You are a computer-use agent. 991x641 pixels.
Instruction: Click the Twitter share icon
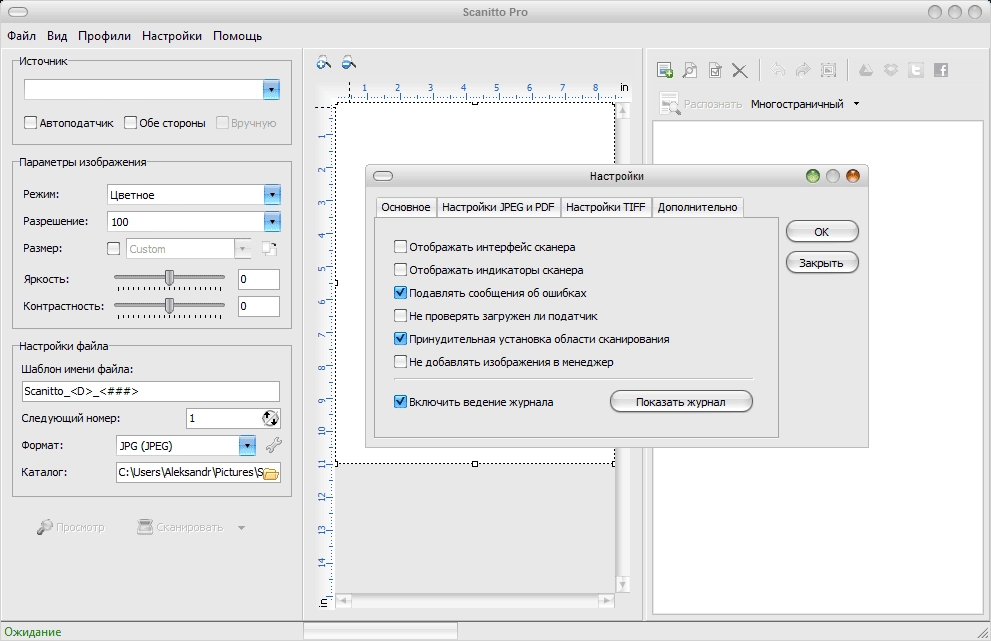coord(916,70)
